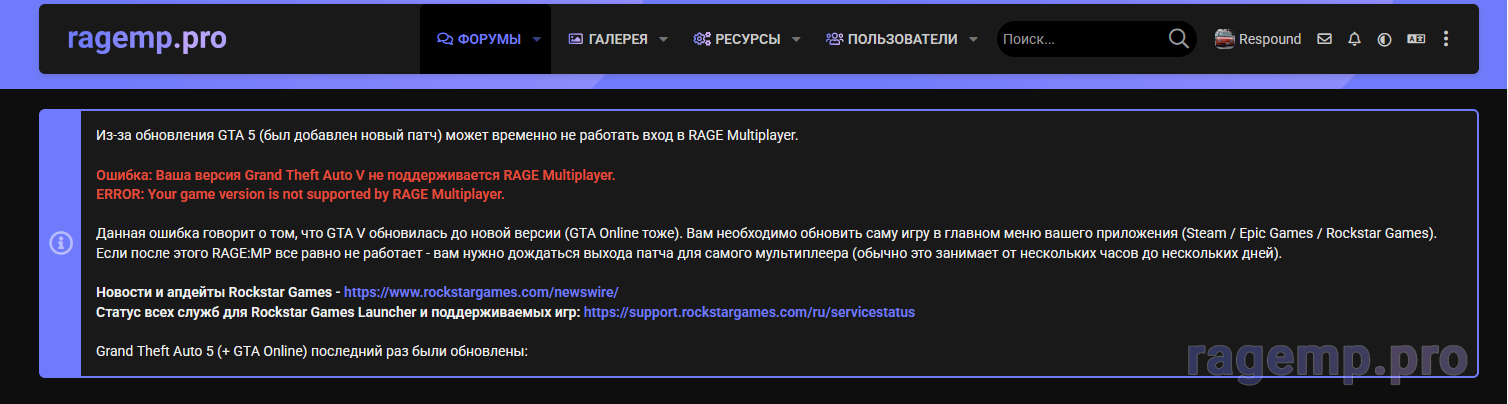The height and width of the screenshot is (404, 1508).
Task: Click the red 'Ошибка: Ваша версия' line
Action: (355, 175)
